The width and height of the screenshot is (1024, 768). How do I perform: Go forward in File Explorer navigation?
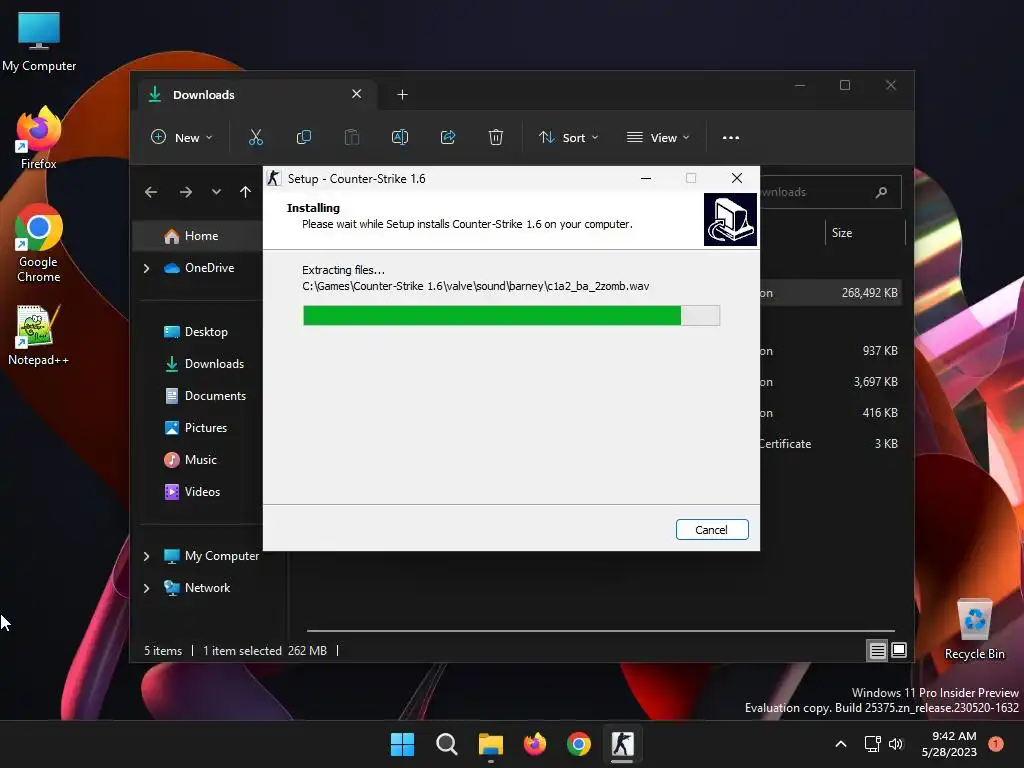[x=185, y=192]
